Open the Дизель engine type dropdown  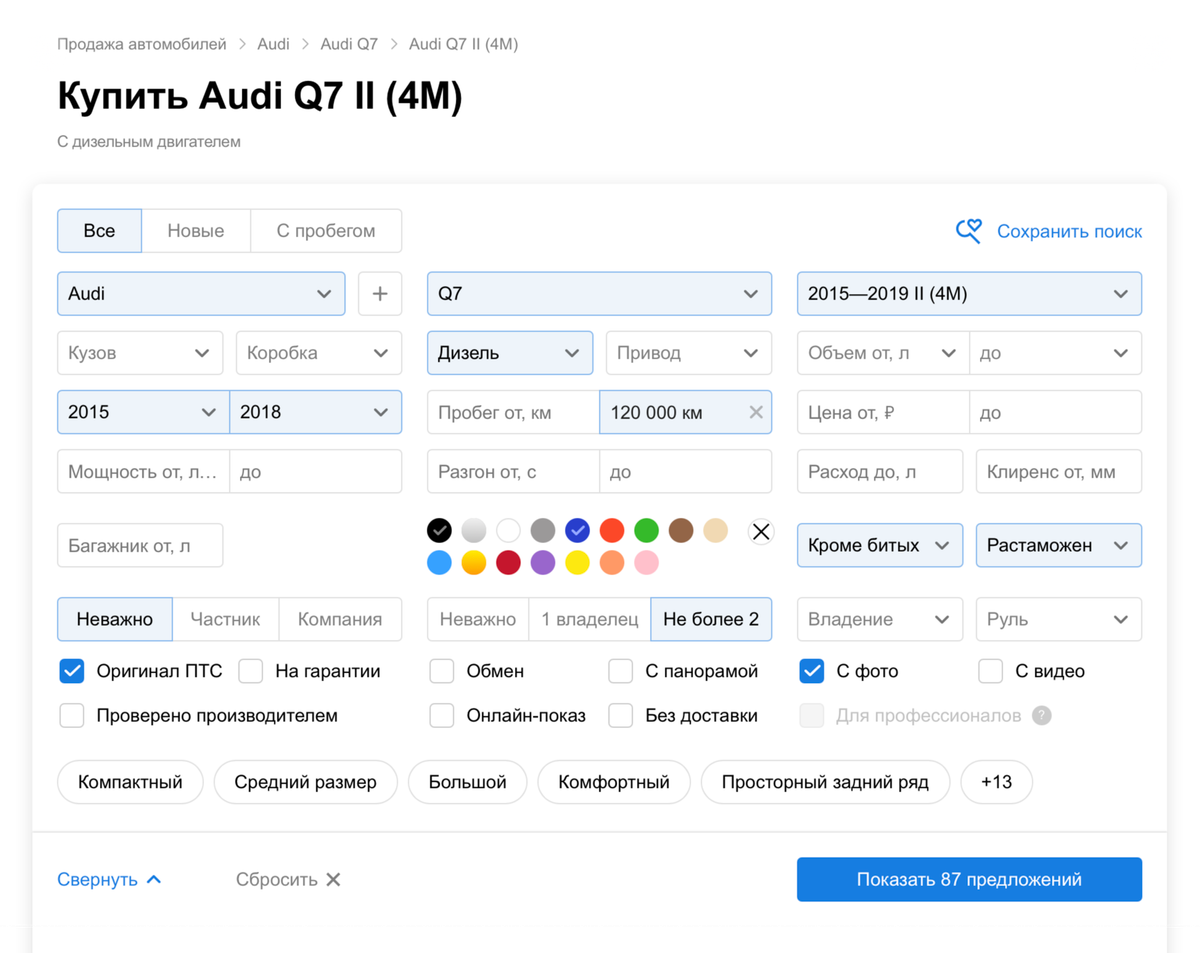pyautogui.click(x=510, y=353)
